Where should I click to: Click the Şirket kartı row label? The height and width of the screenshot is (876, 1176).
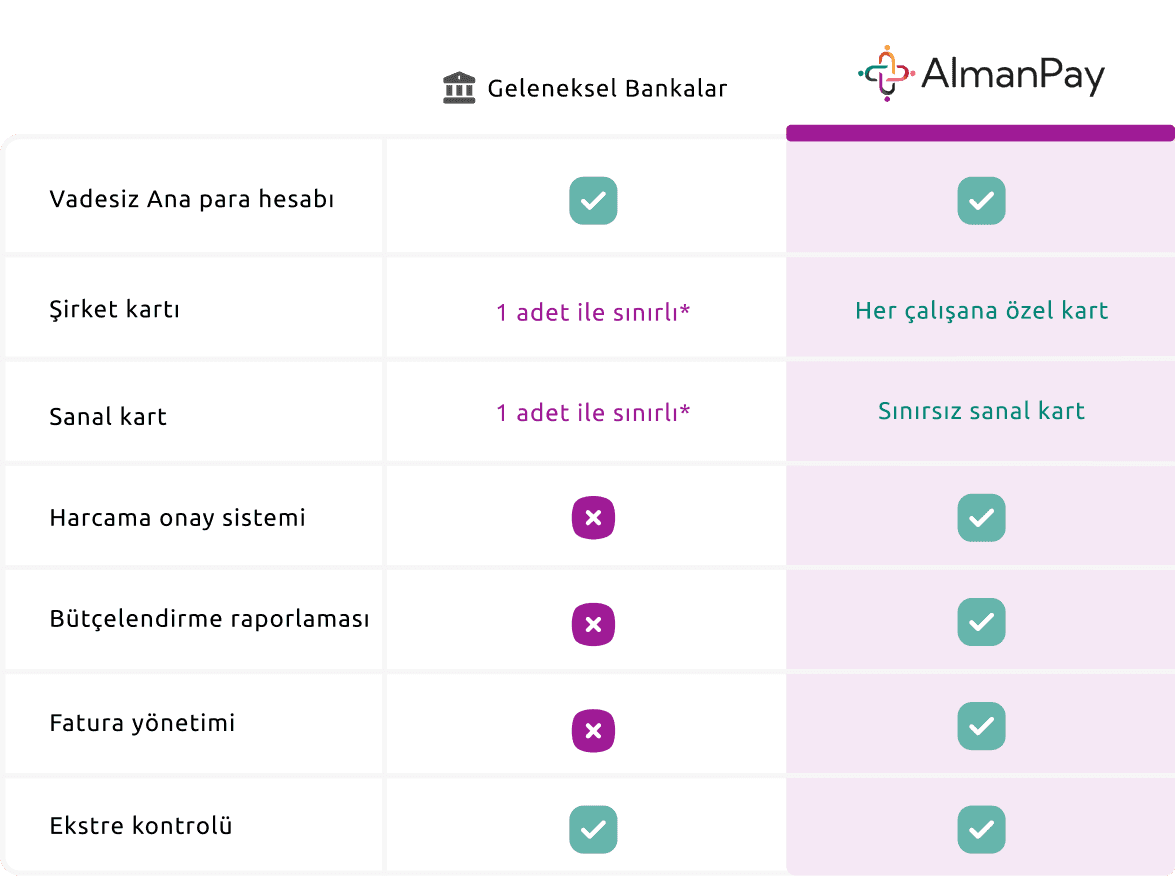(115, 309)
